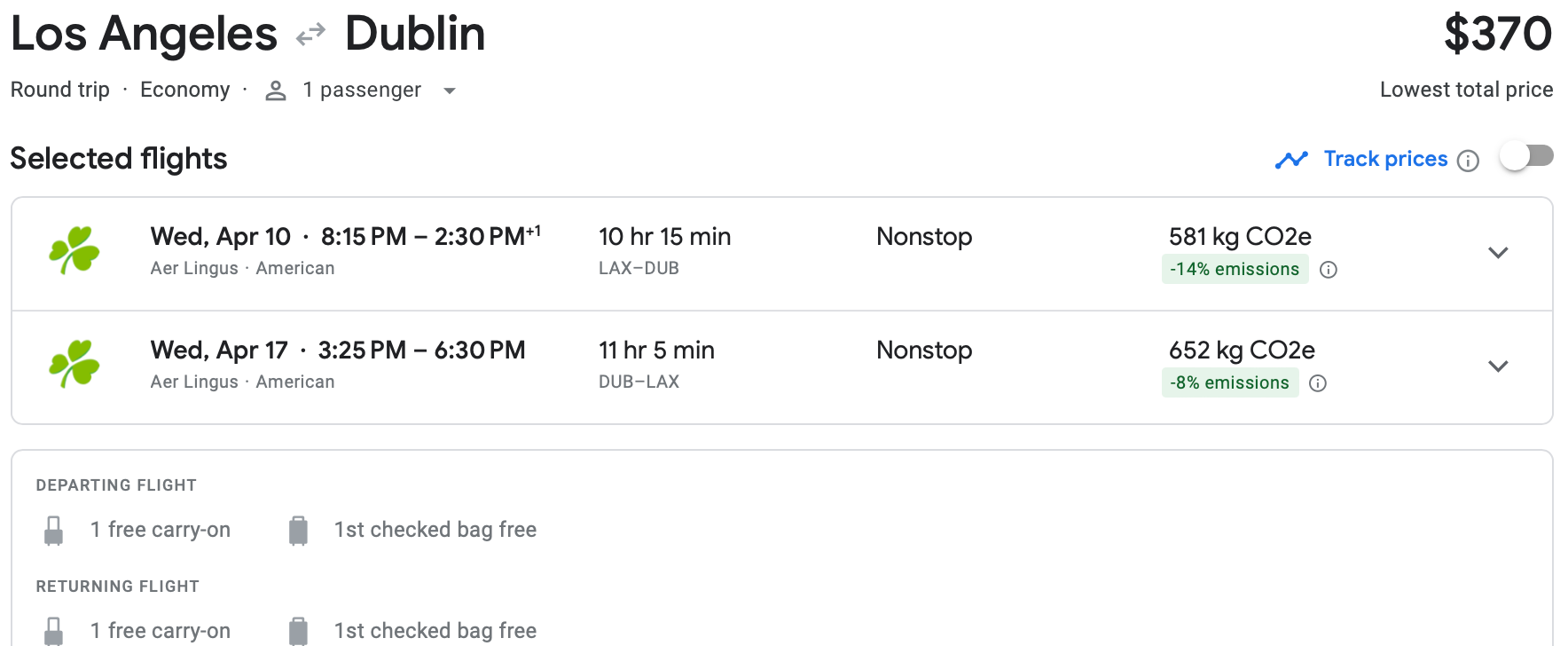The height and width of the screenshot is (646, 1568).
Task: Expand the Wed, Apr 10 flight details
Action: [1498, 253]
